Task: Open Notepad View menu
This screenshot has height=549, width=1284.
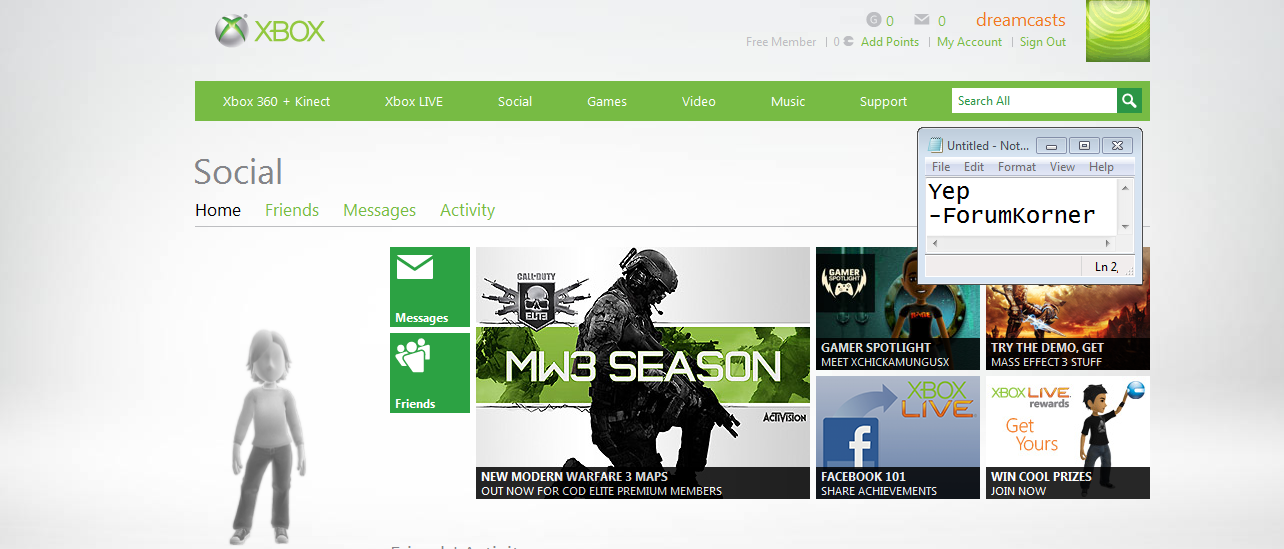Action: coord(1063,167)
